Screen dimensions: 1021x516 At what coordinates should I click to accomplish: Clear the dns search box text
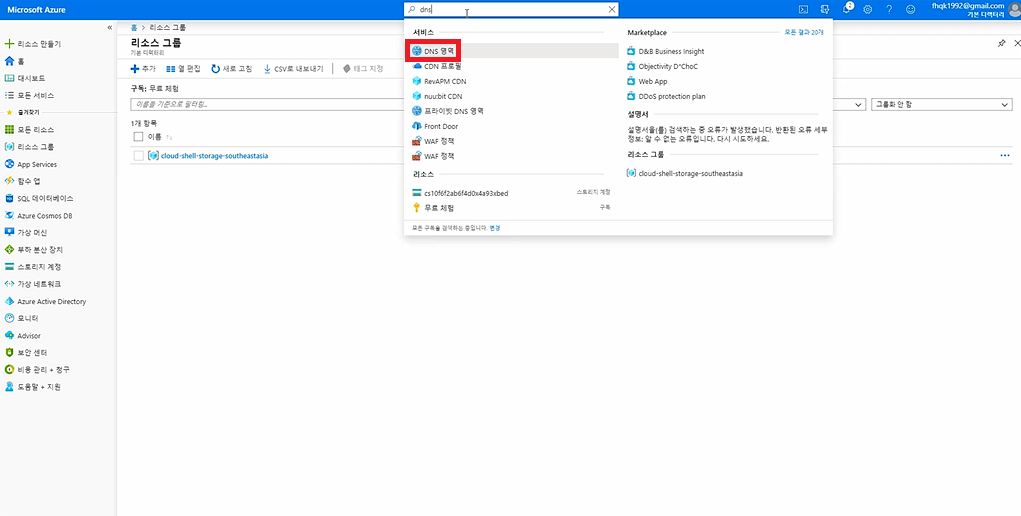click(611, 9)
